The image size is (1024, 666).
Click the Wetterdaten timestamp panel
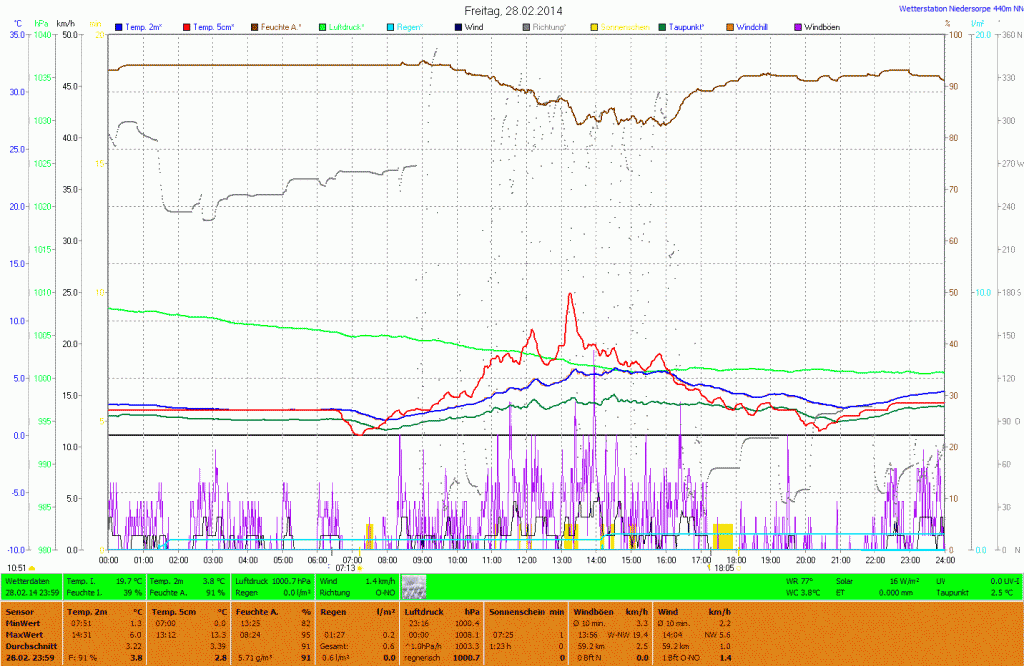click(32, 586)
